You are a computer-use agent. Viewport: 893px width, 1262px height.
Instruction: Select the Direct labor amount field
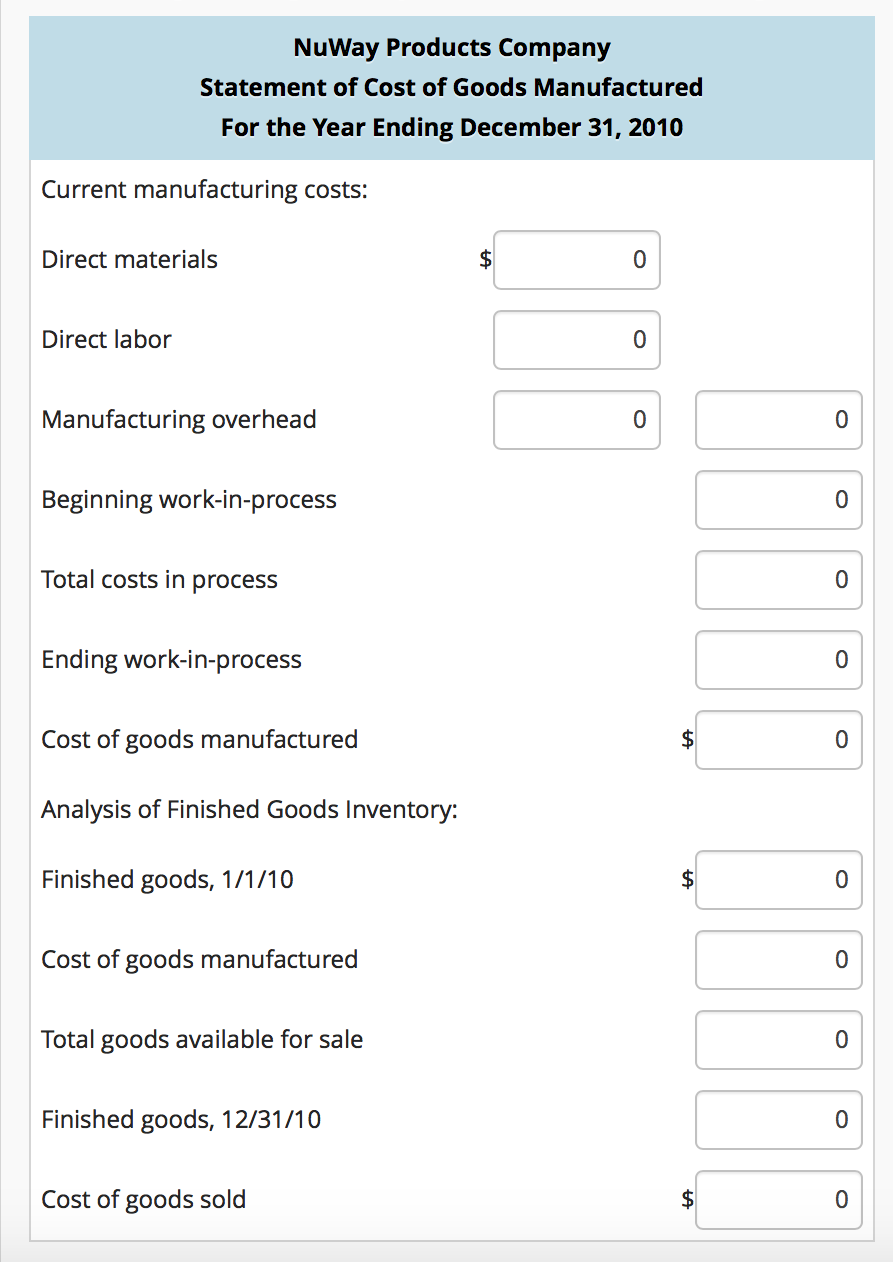pyautogui.click(x=577, y=340)
